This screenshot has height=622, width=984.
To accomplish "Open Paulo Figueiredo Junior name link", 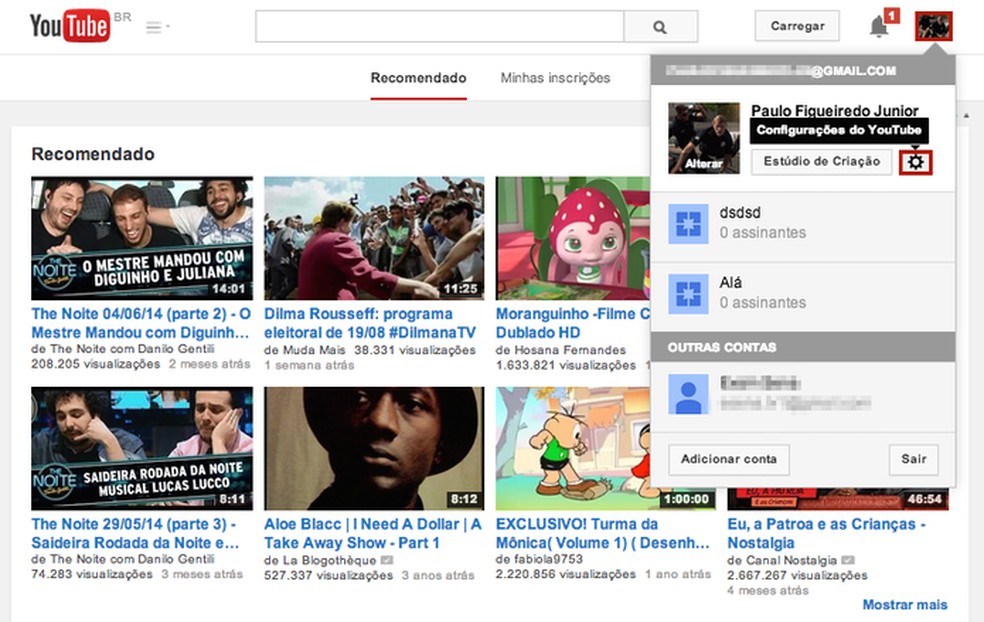I will coord(835,111).
